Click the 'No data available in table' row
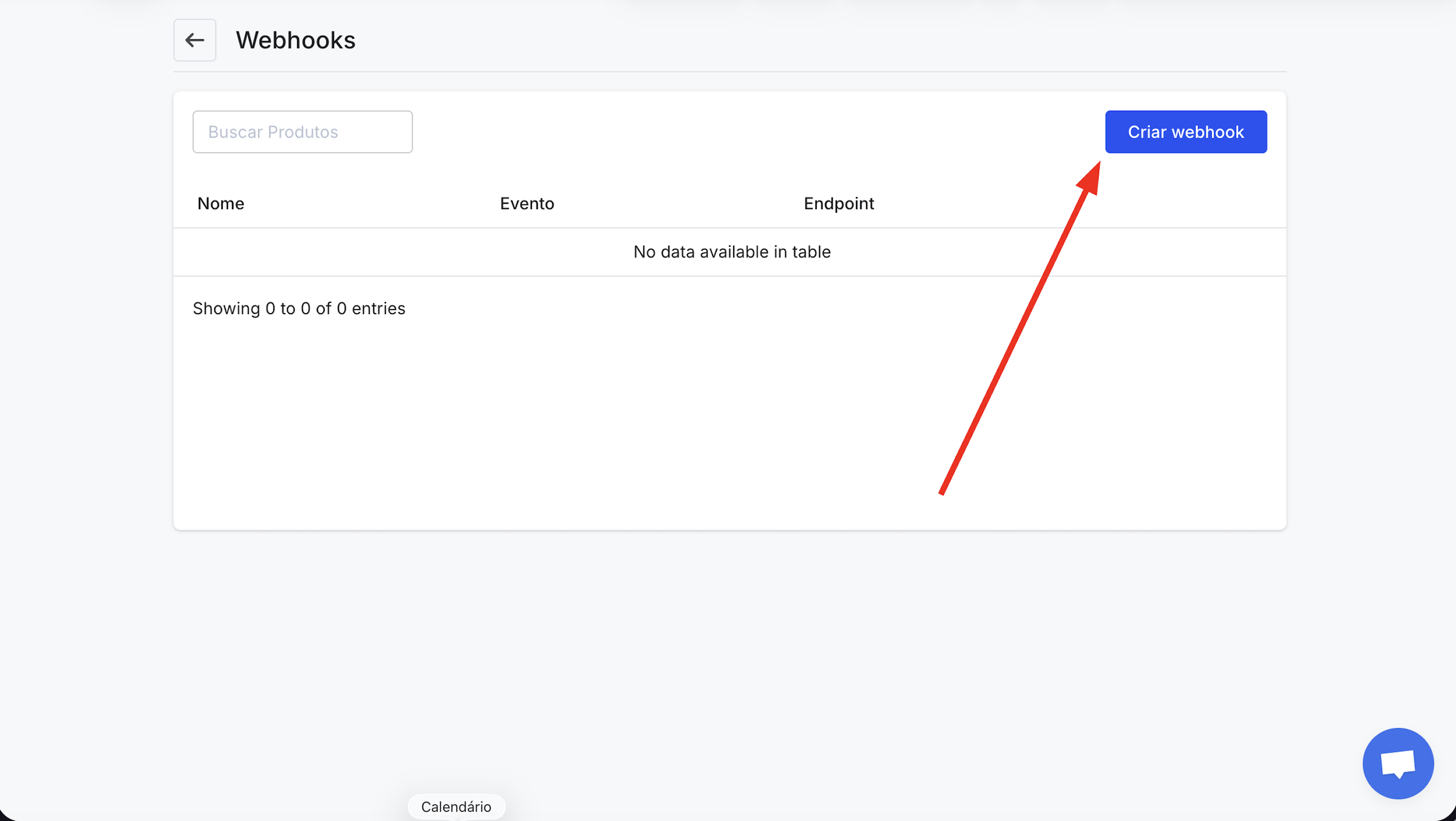This screenshot has width=1456, height=821. 732,252
